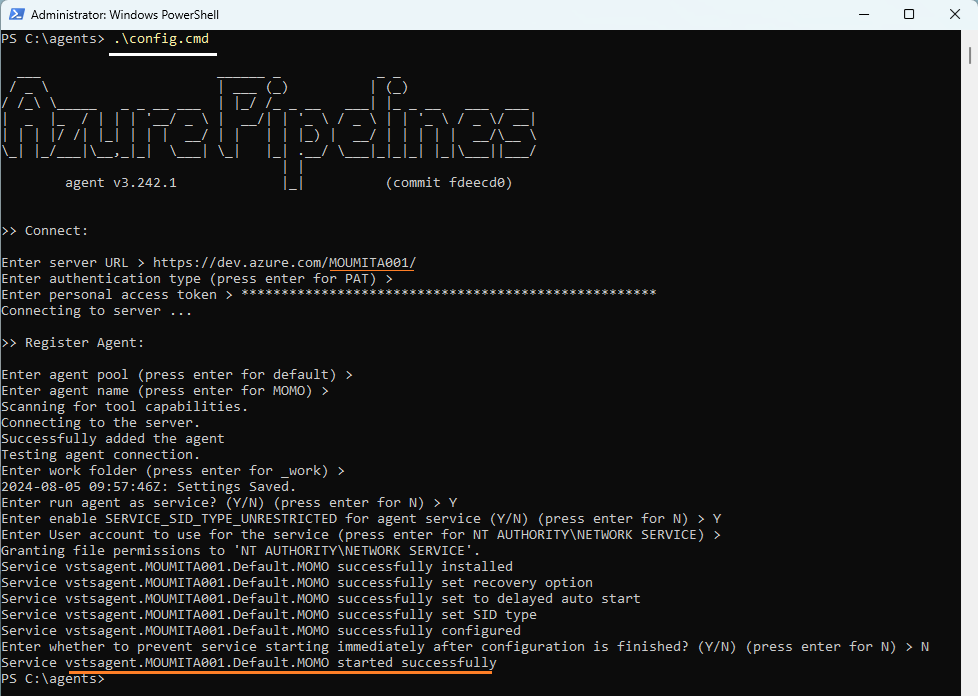Click the vertical scrollbar thumb

point(970,56)
